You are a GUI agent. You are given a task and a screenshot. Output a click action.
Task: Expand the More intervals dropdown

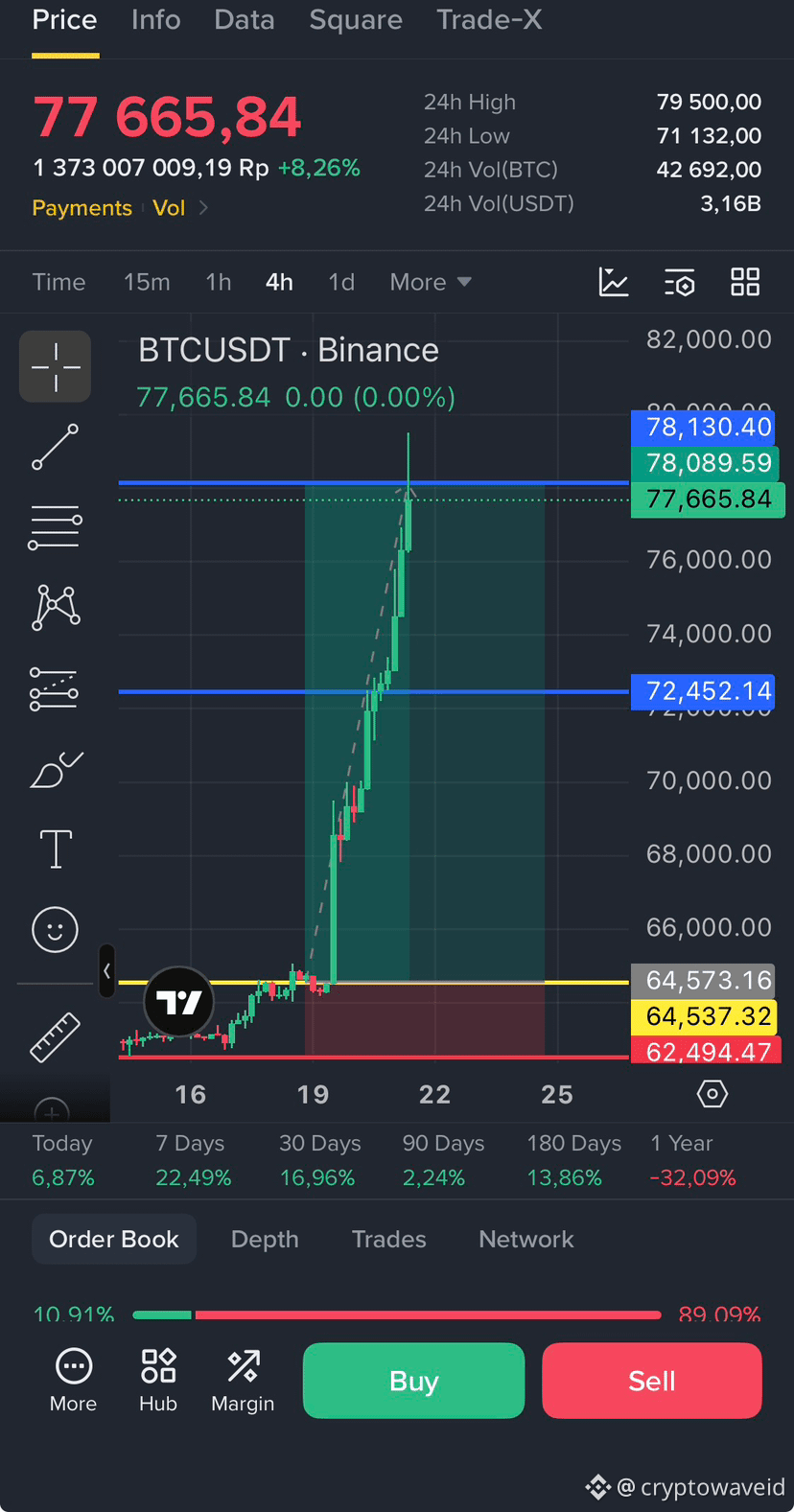point(431,282)
